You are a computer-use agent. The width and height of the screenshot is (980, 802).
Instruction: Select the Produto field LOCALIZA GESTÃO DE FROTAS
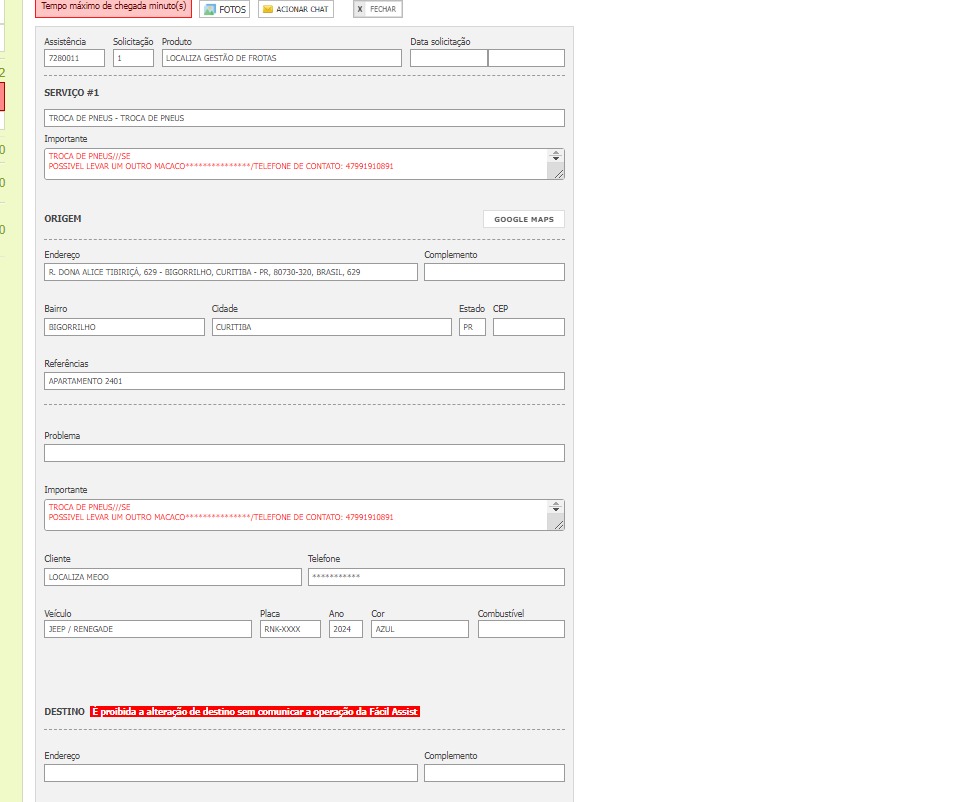coord(282,58)
